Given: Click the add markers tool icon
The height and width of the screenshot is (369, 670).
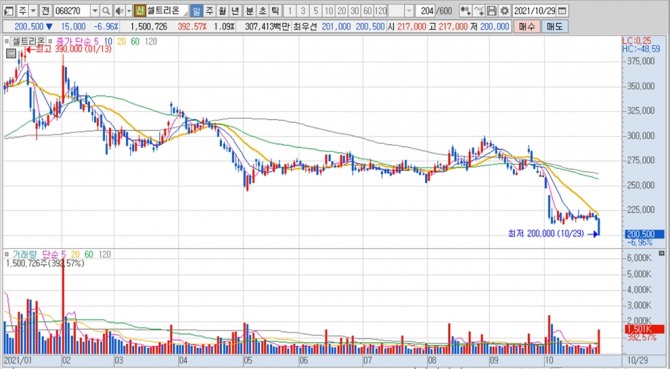Looking at the screenshot, I should click(466, 11).
